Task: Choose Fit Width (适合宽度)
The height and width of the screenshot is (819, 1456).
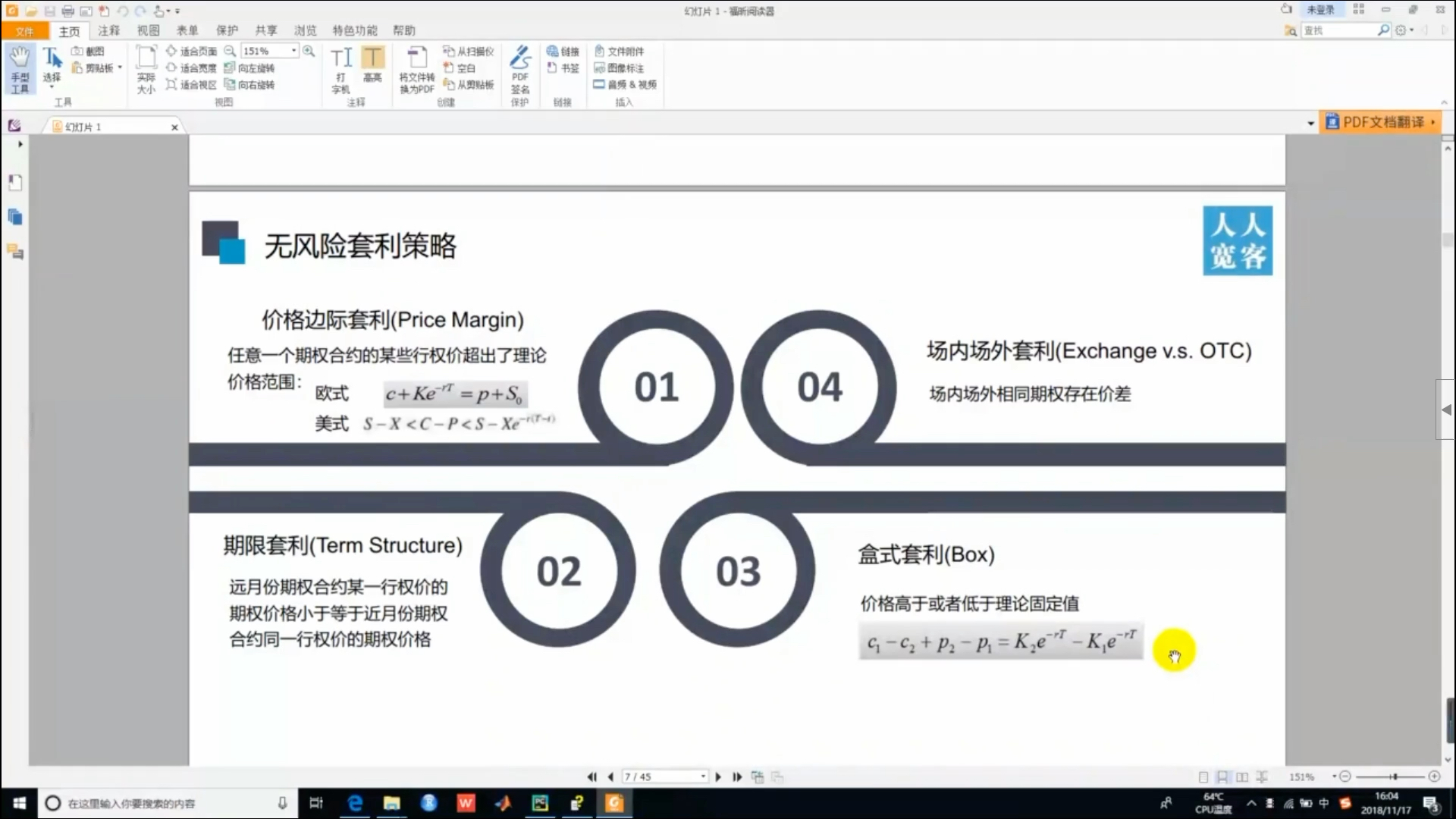Action: [x=191, y=68]
